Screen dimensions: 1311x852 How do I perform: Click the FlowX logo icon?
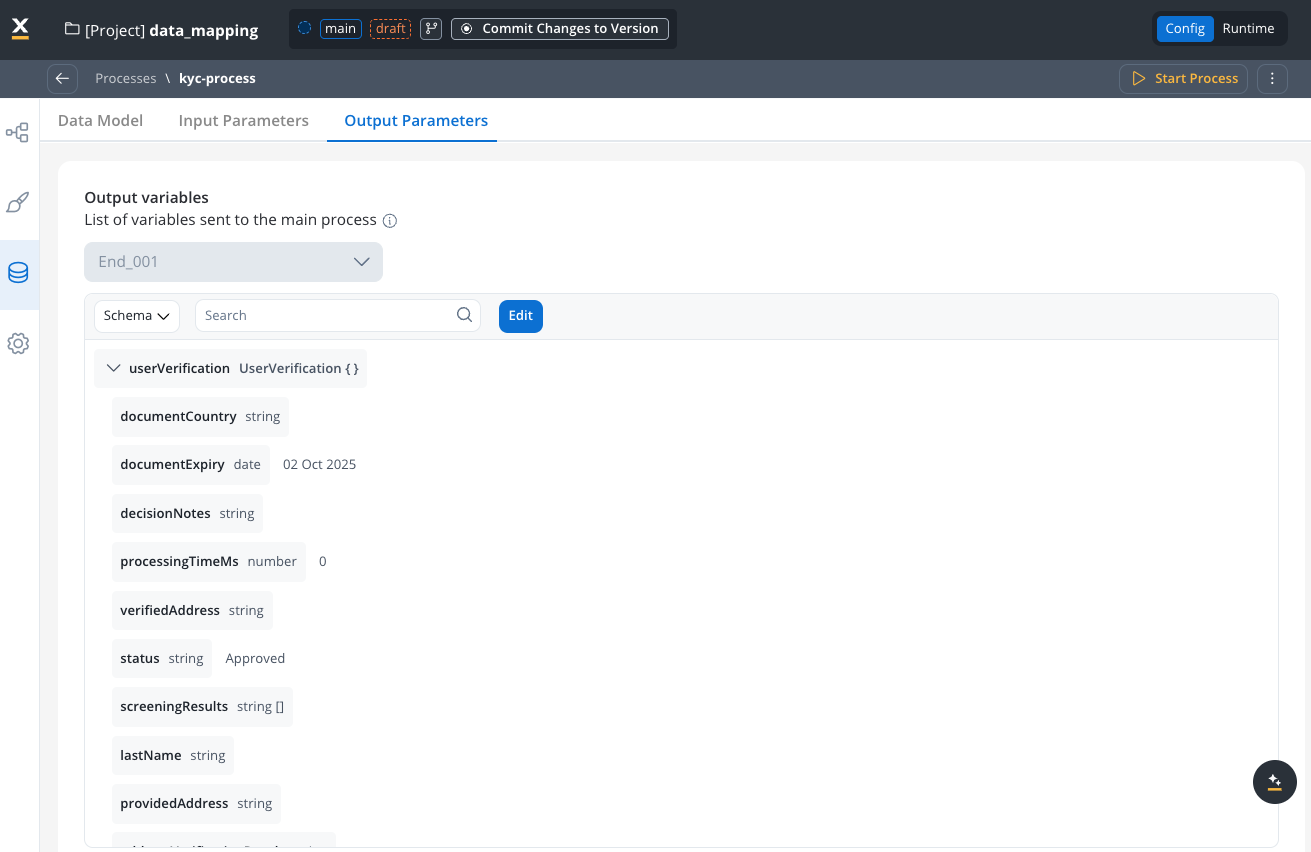click(x=20, y=29)
